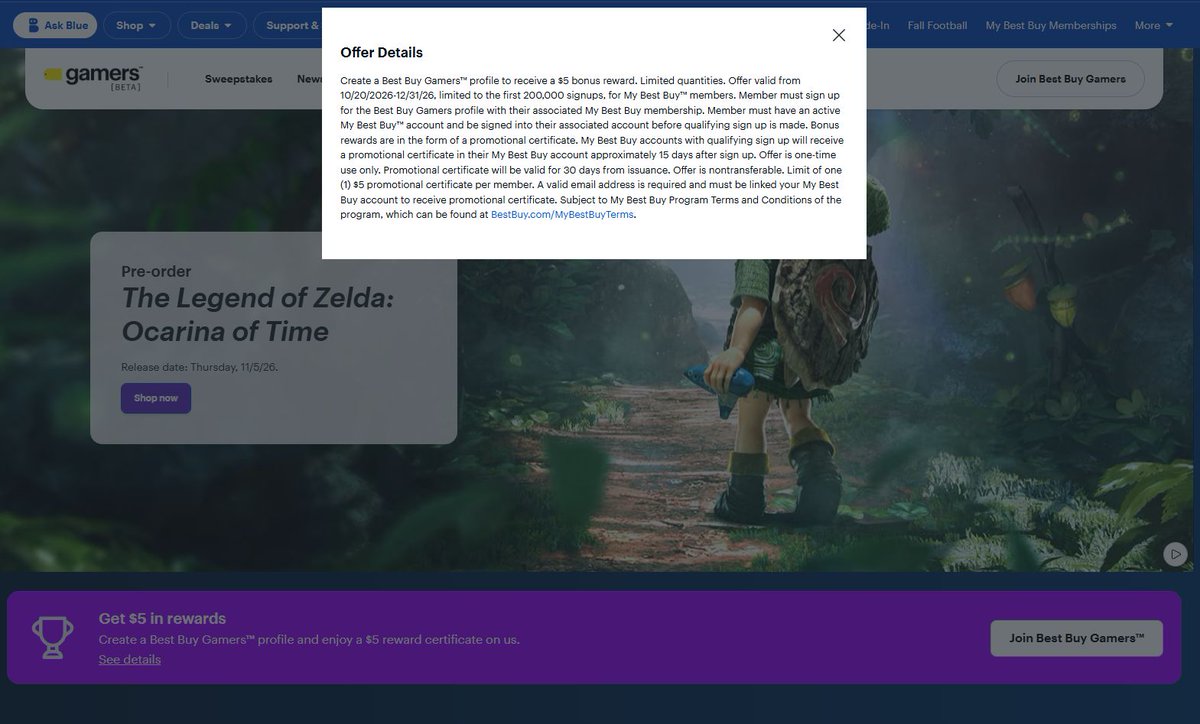
Task: Open My Best Buy Memberships
Action: 1051,25
